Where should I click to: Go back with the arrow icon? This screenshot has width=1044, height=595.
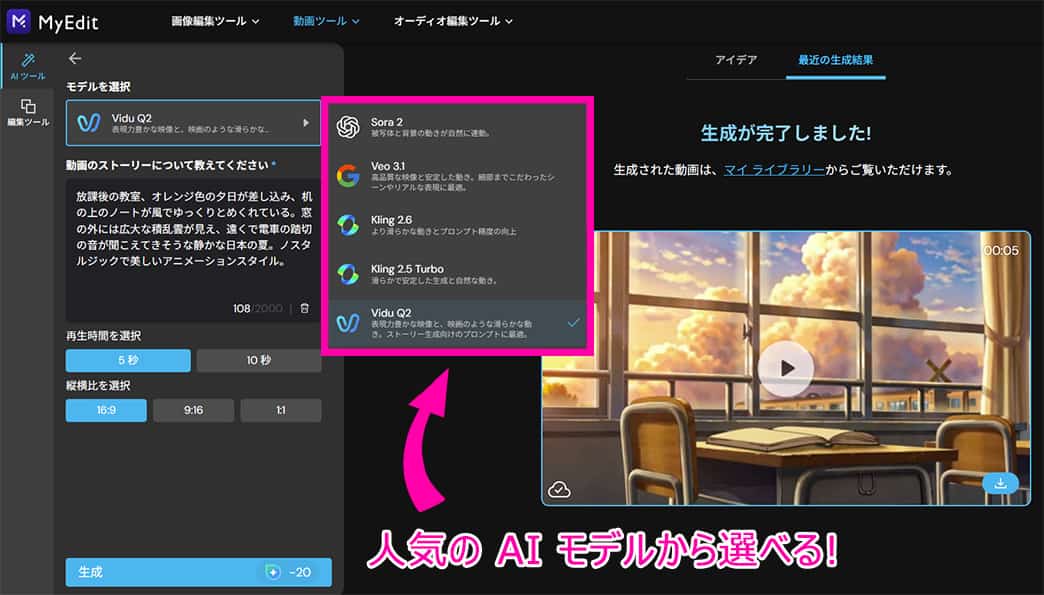[x=76, y=58]
